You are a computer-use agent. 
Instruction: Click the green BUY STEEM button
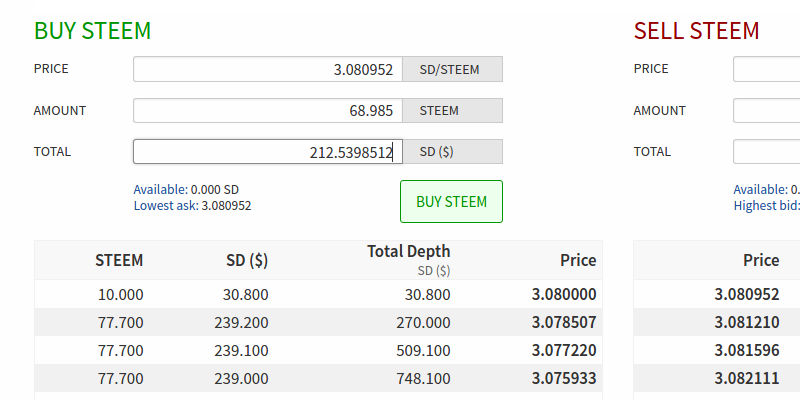point(452,202)
